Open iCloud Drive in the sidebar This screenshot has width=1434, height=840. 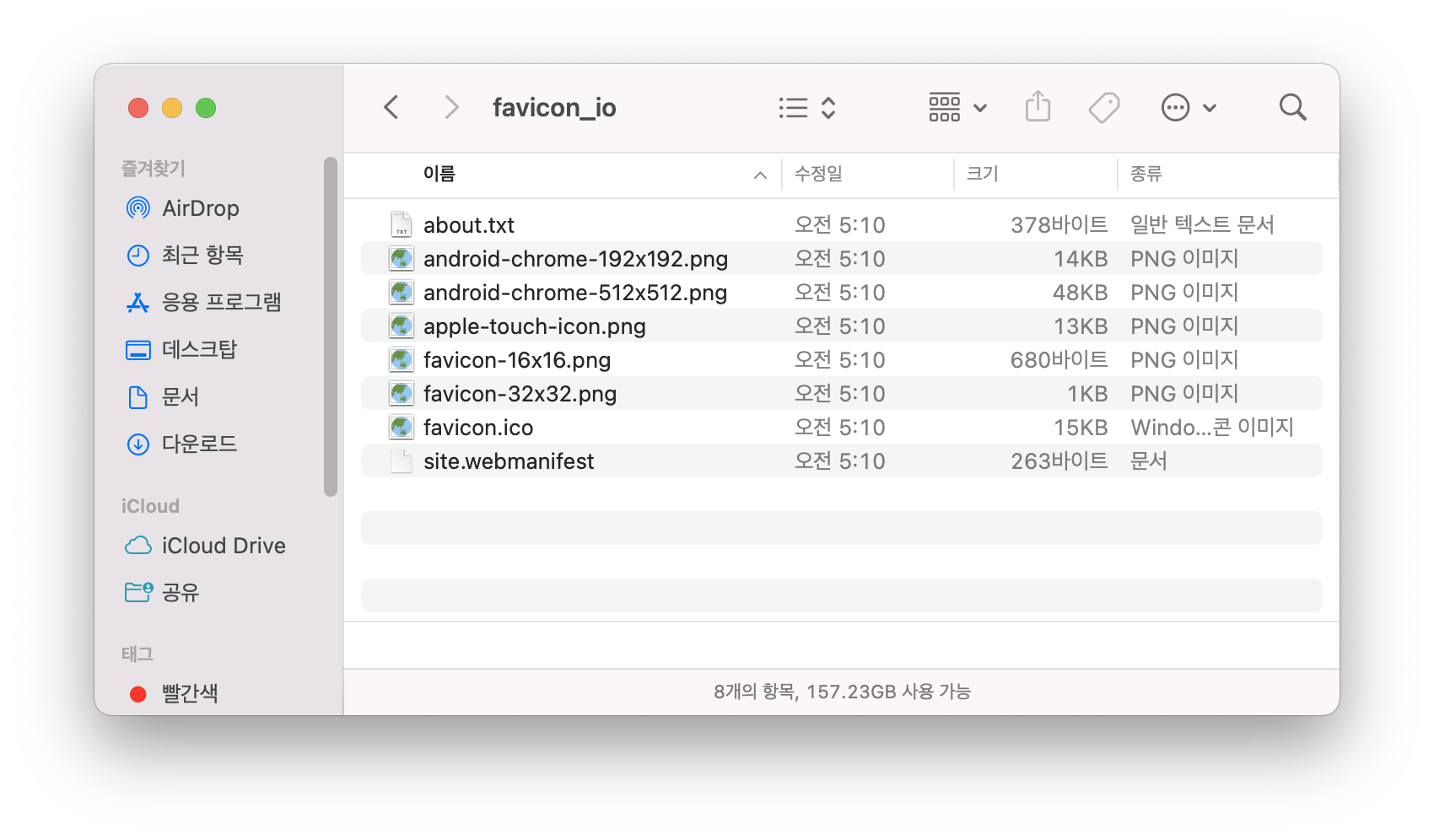click(224, 546)
